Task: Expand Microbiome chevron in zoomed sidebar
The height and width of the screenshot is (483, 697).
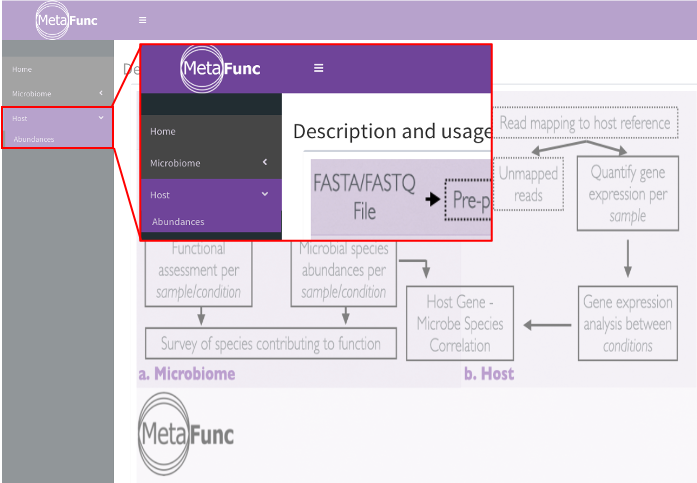Action: 265,162
